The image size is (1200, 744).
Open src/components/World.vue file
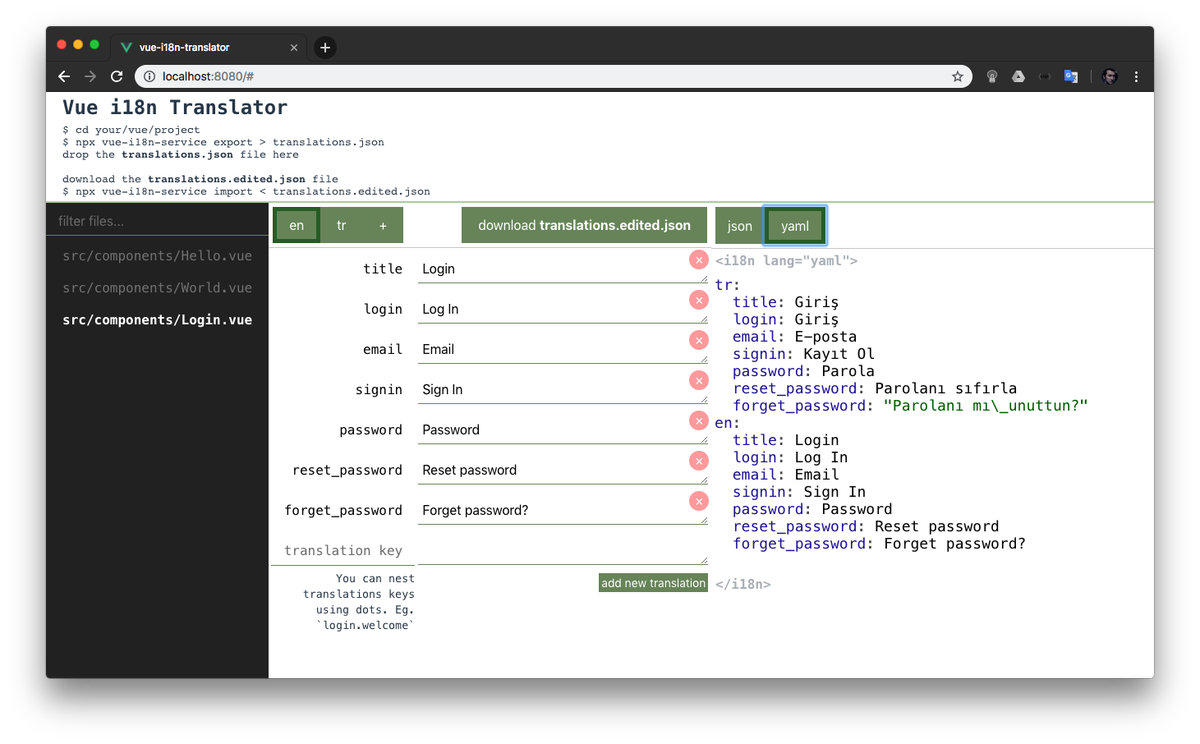tap(157, 288)
